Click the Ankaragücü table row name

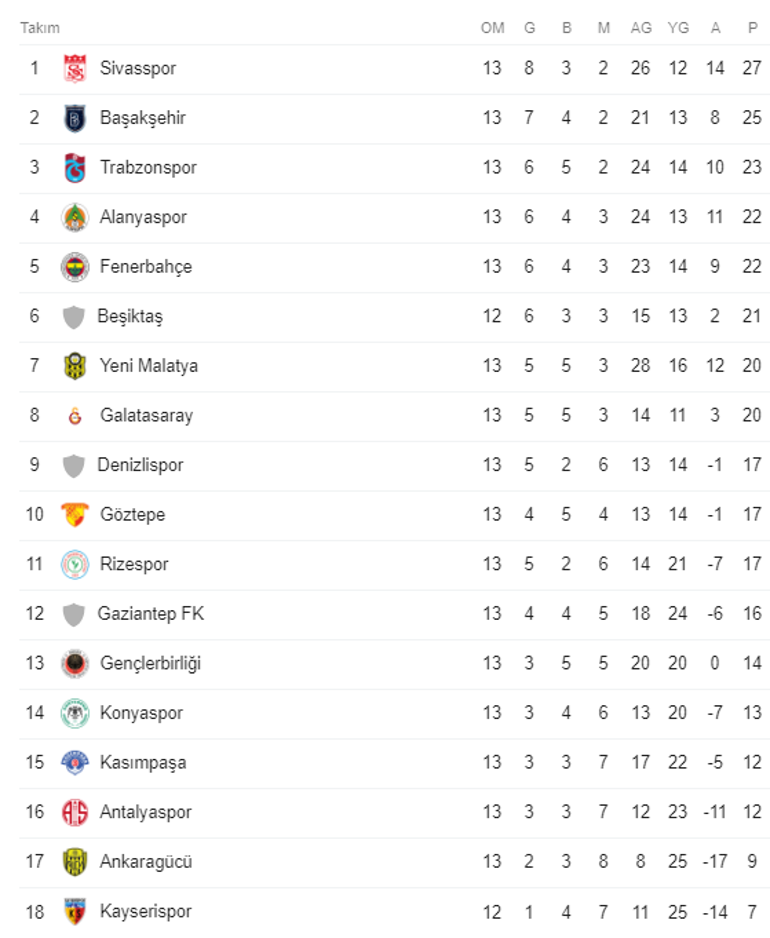[146, 862]
